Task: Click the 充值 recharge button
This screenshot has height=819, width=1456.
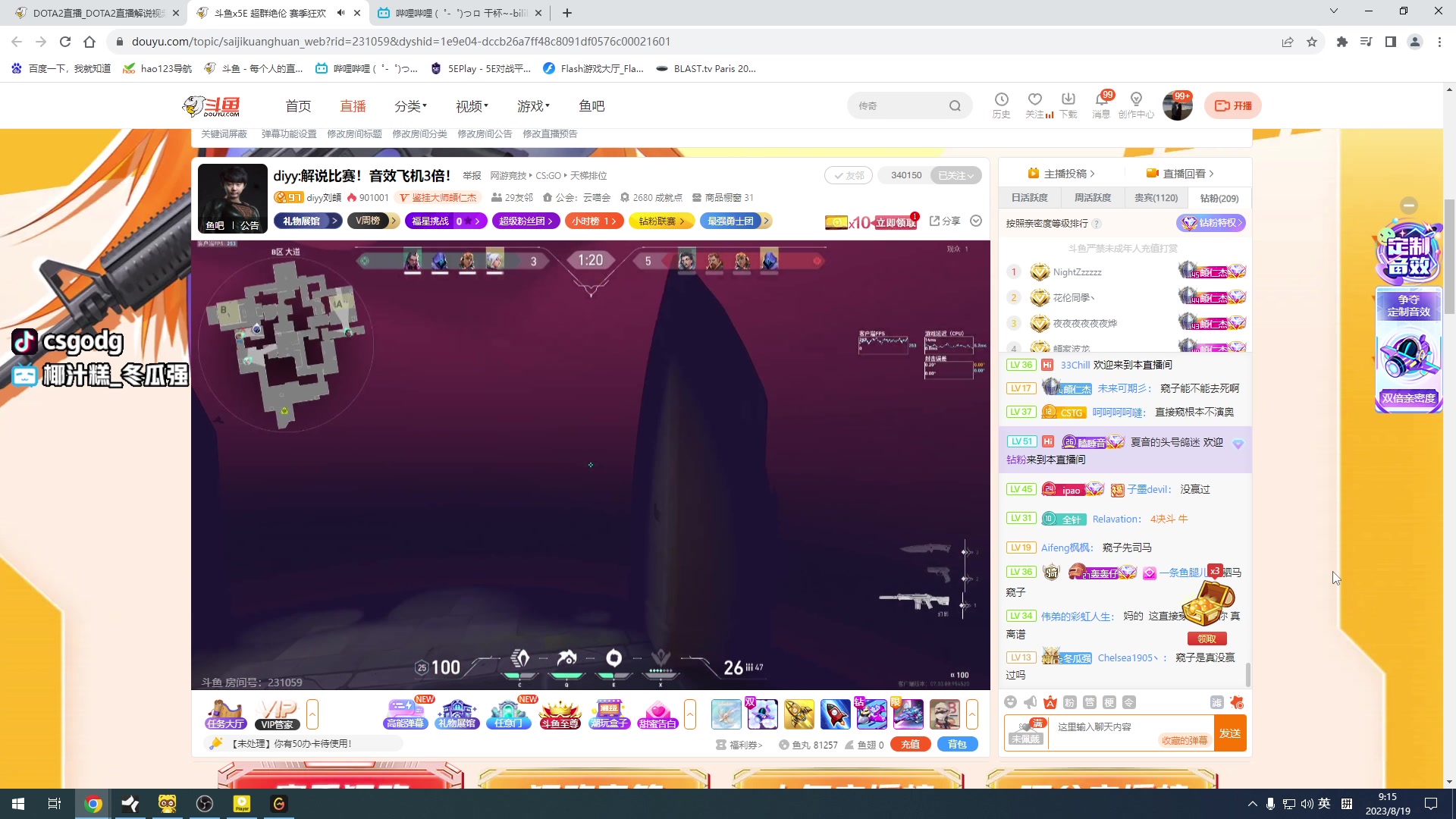Action: [911, 745]
